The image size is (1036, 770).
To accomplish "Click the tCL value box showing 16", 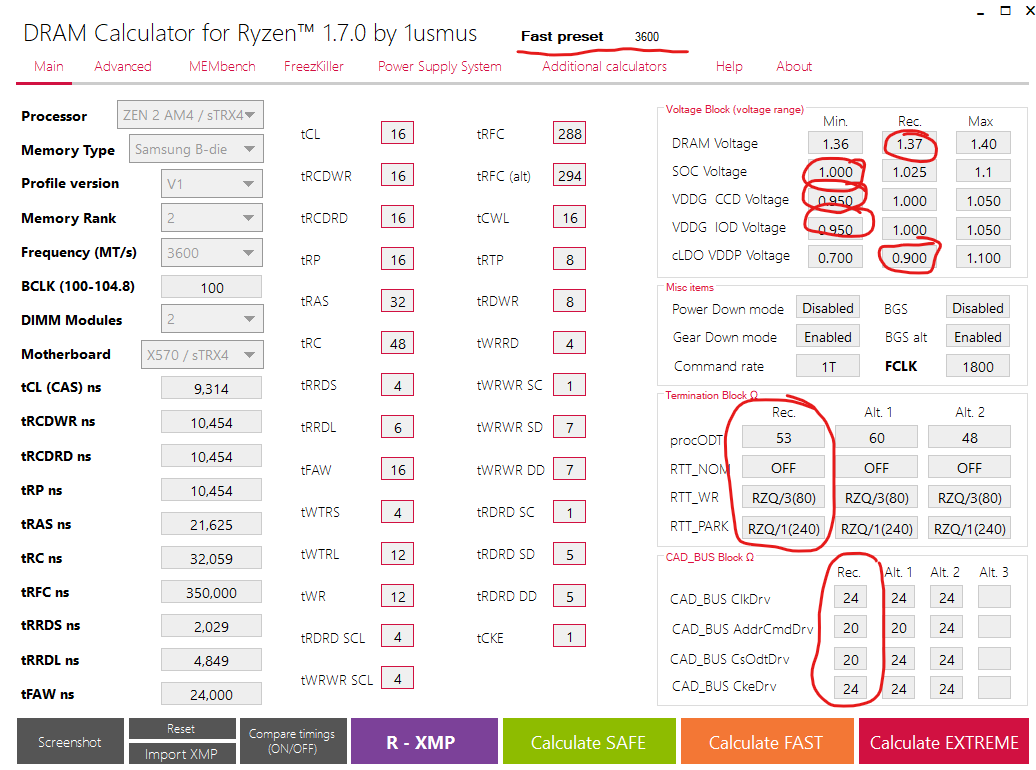I will (x=398, y=134).
